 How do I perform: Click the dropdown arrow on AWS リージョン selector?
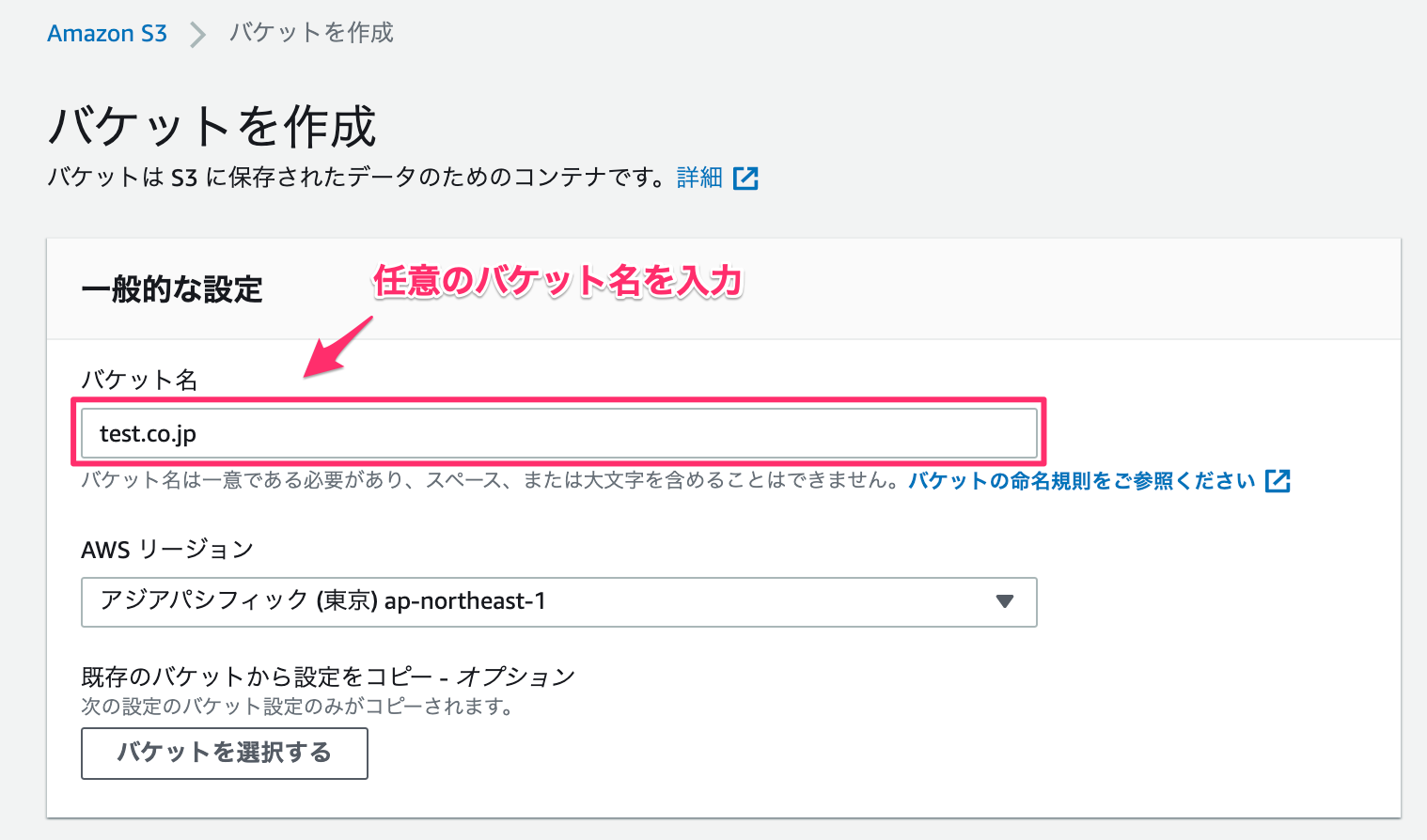1005,602
